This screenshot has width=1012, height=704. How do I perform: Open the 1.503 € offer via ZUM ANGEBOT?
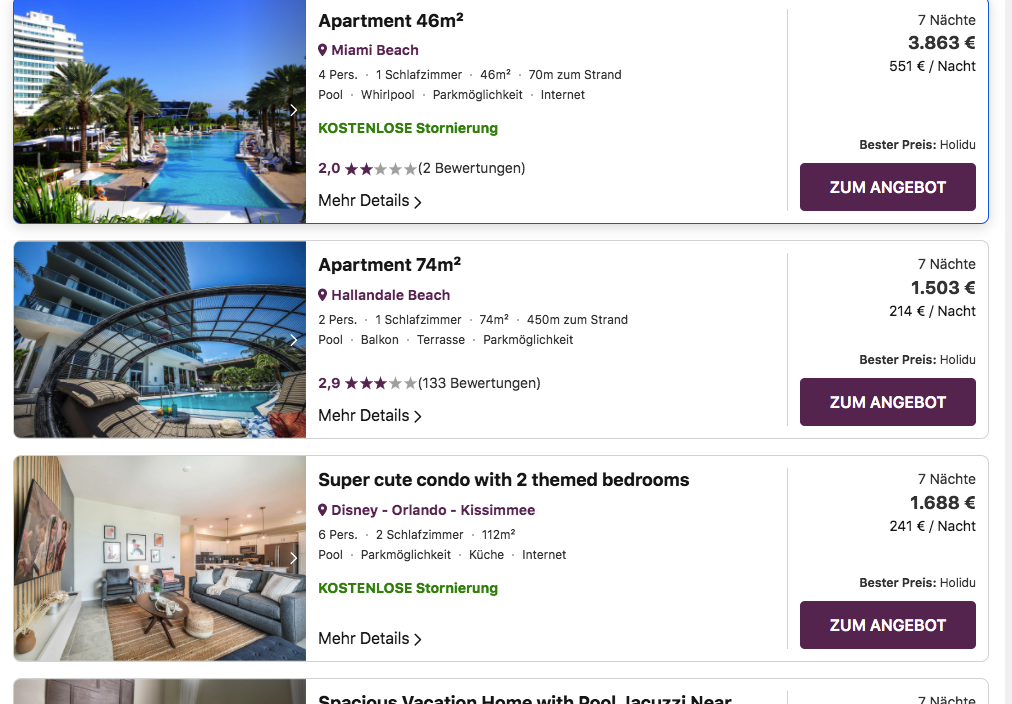887,402
